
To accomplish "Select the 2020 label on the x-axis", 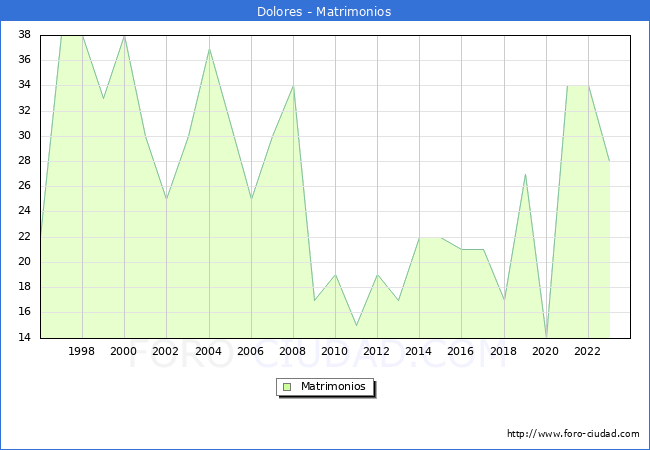I will [x=546, y=351].
